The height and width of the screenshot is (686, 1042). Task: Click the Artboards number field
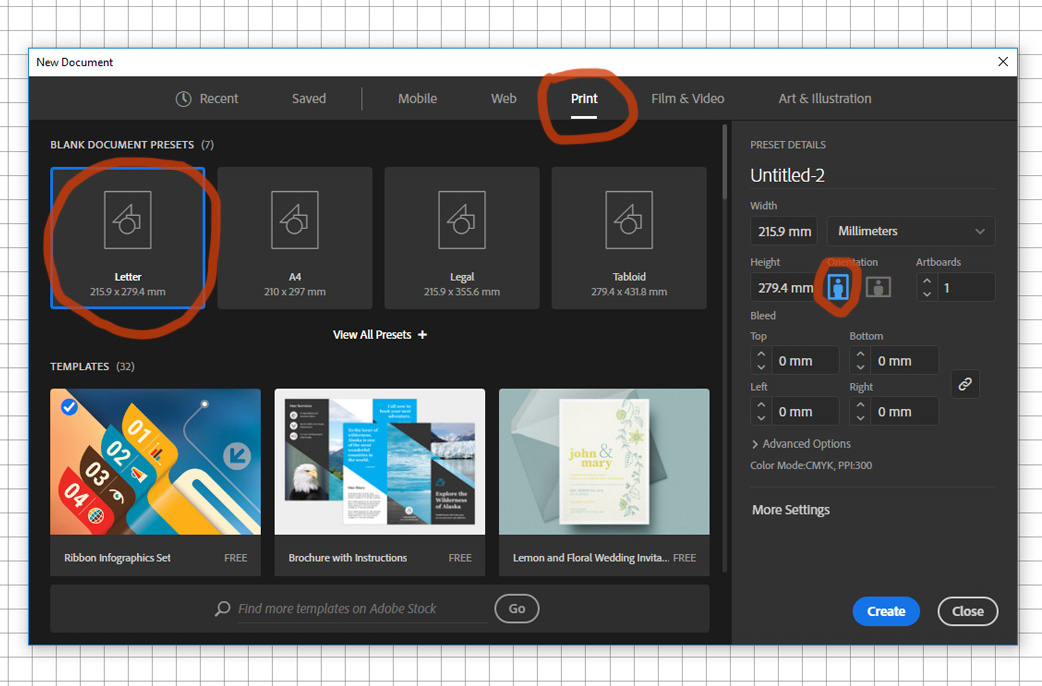tap(966, 287)
